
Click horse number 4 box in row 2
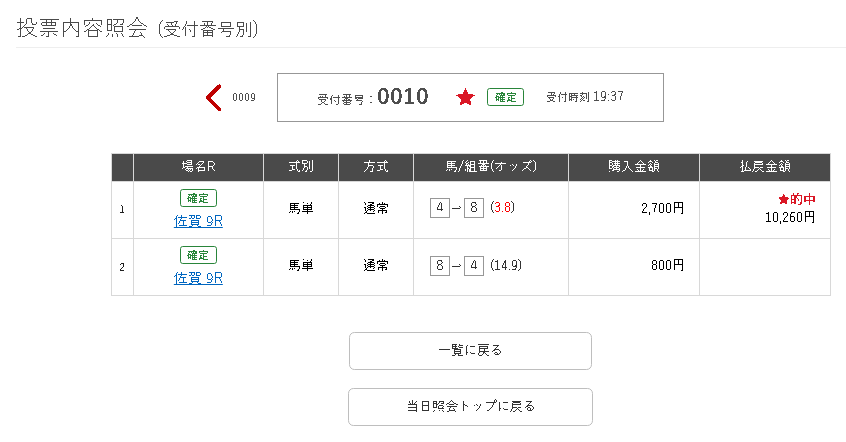474,266
